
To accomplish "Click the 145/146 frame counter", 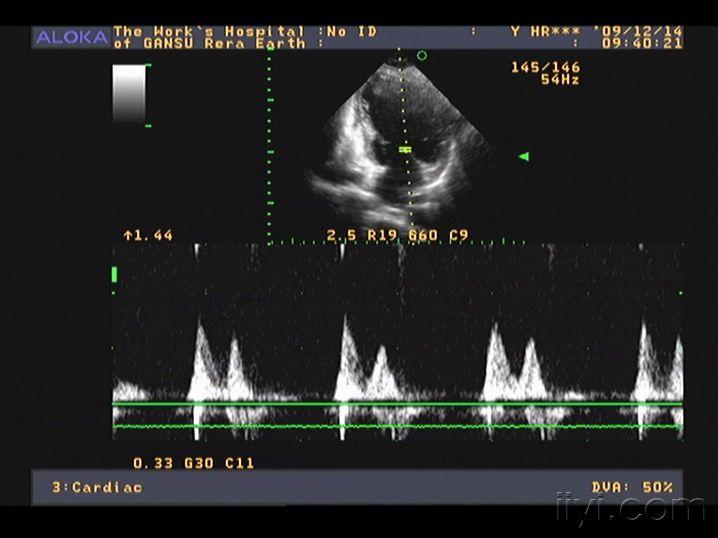I will coord(545,67).
